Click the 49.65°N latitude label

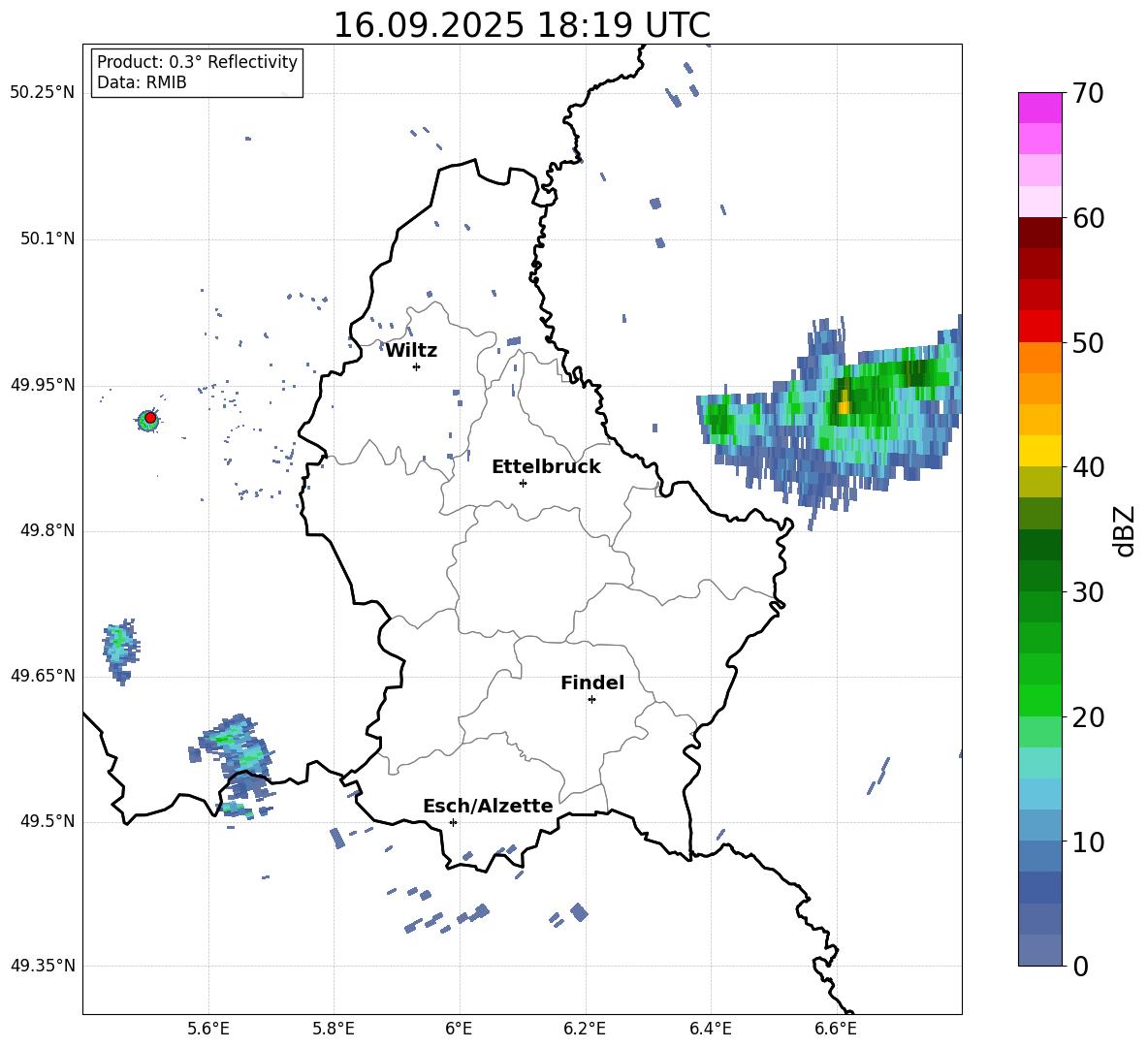(x=43, y=676)
